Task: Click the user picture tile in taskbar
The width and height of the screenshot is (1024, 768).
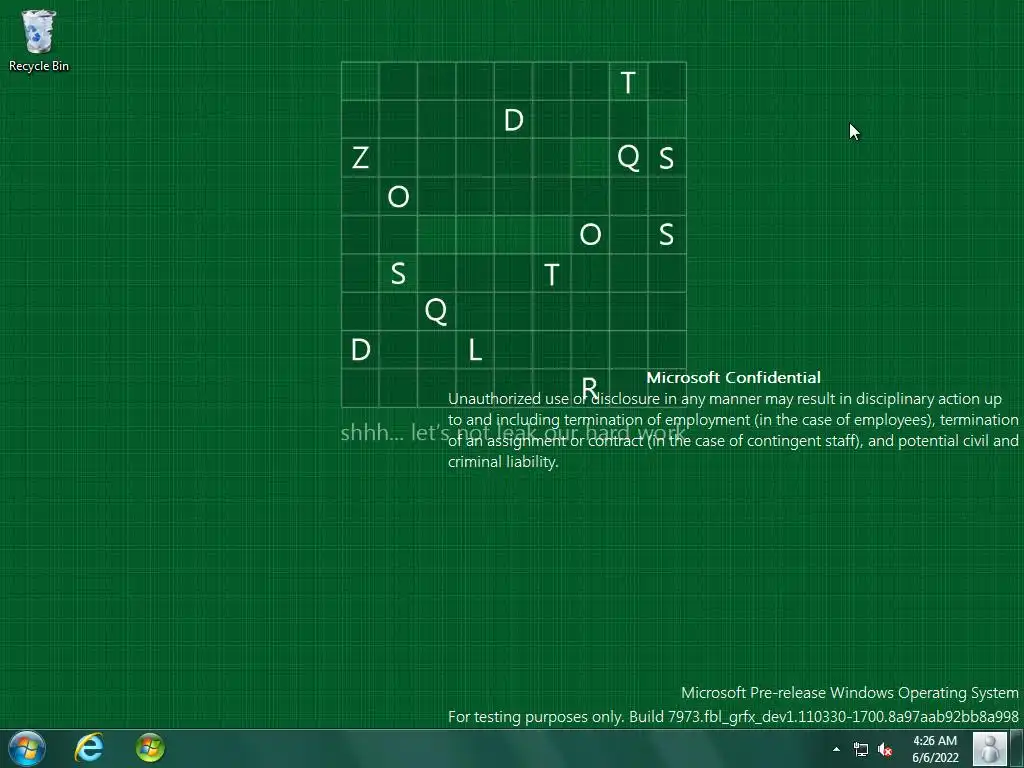Action: (989, 748)
